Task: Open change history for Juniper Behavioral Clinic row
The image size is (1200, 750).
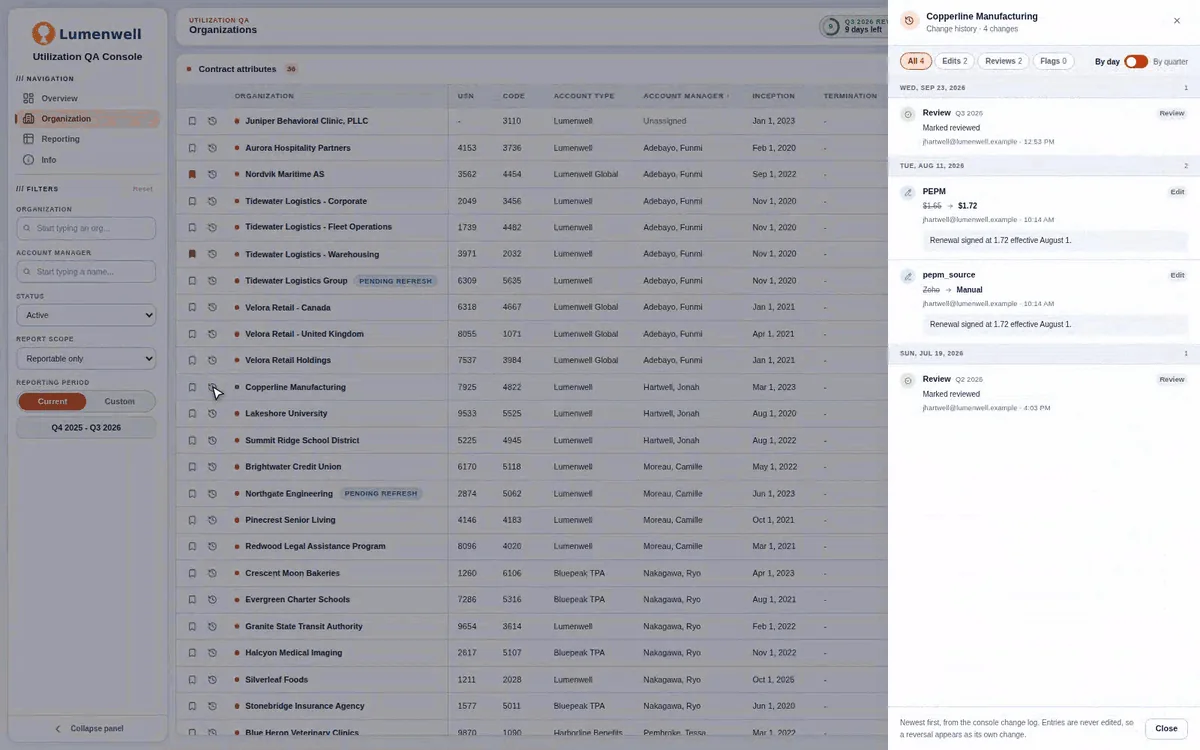Action: click(212, 121)
